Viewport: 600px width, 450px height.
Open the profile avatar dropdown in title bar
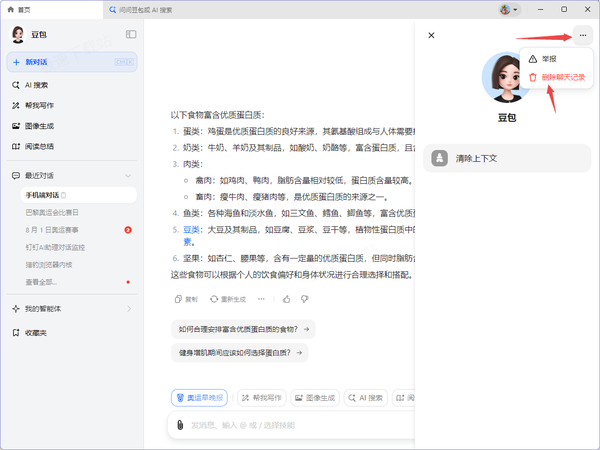(x=509, y=10)
